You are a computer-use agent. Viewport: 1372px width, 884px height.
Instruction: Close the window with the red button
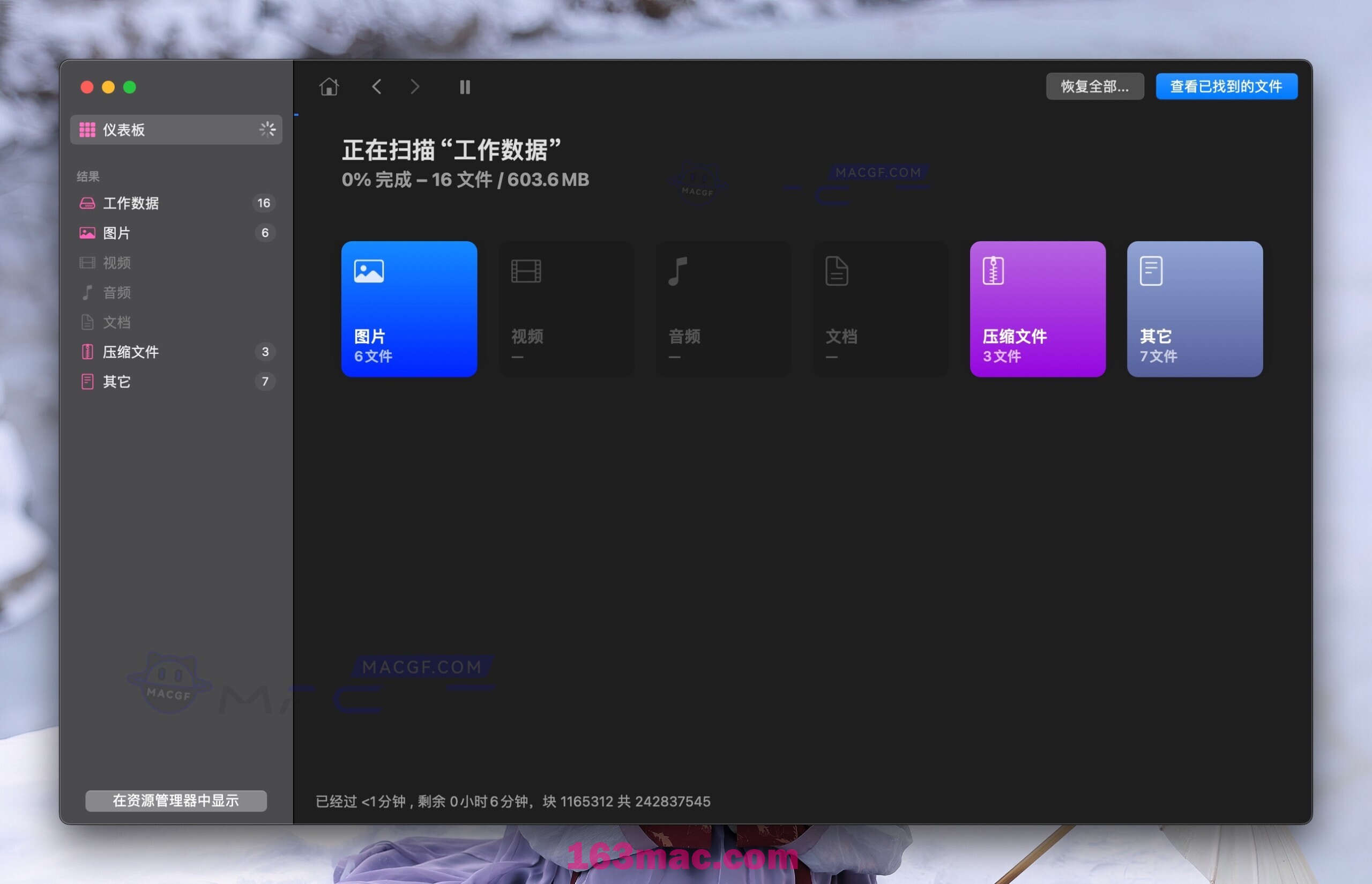click(87, 87)
